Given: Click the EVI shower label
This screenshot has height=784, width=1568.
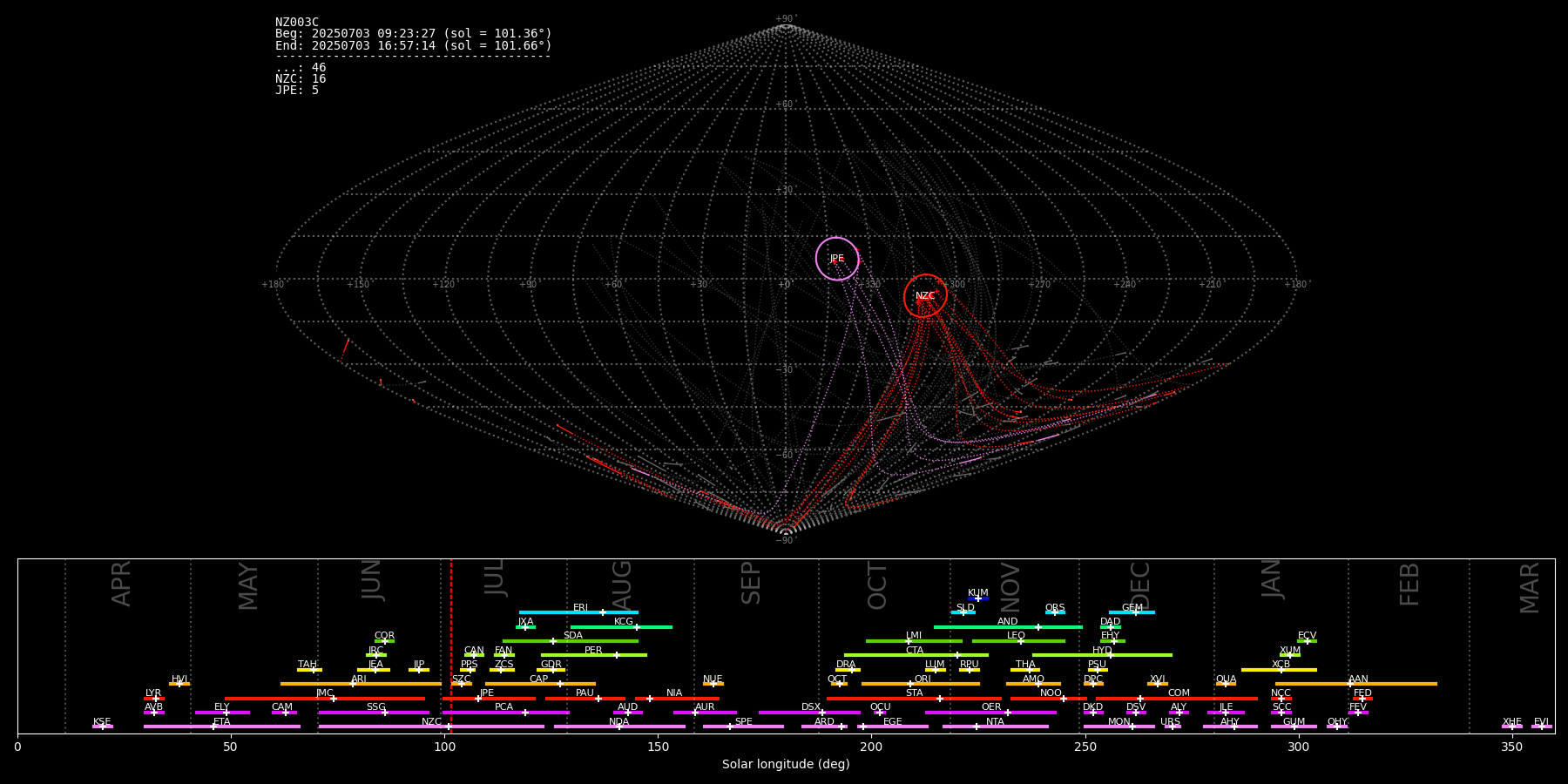Looking at the screenshot, I should [x=1542, y=722].
